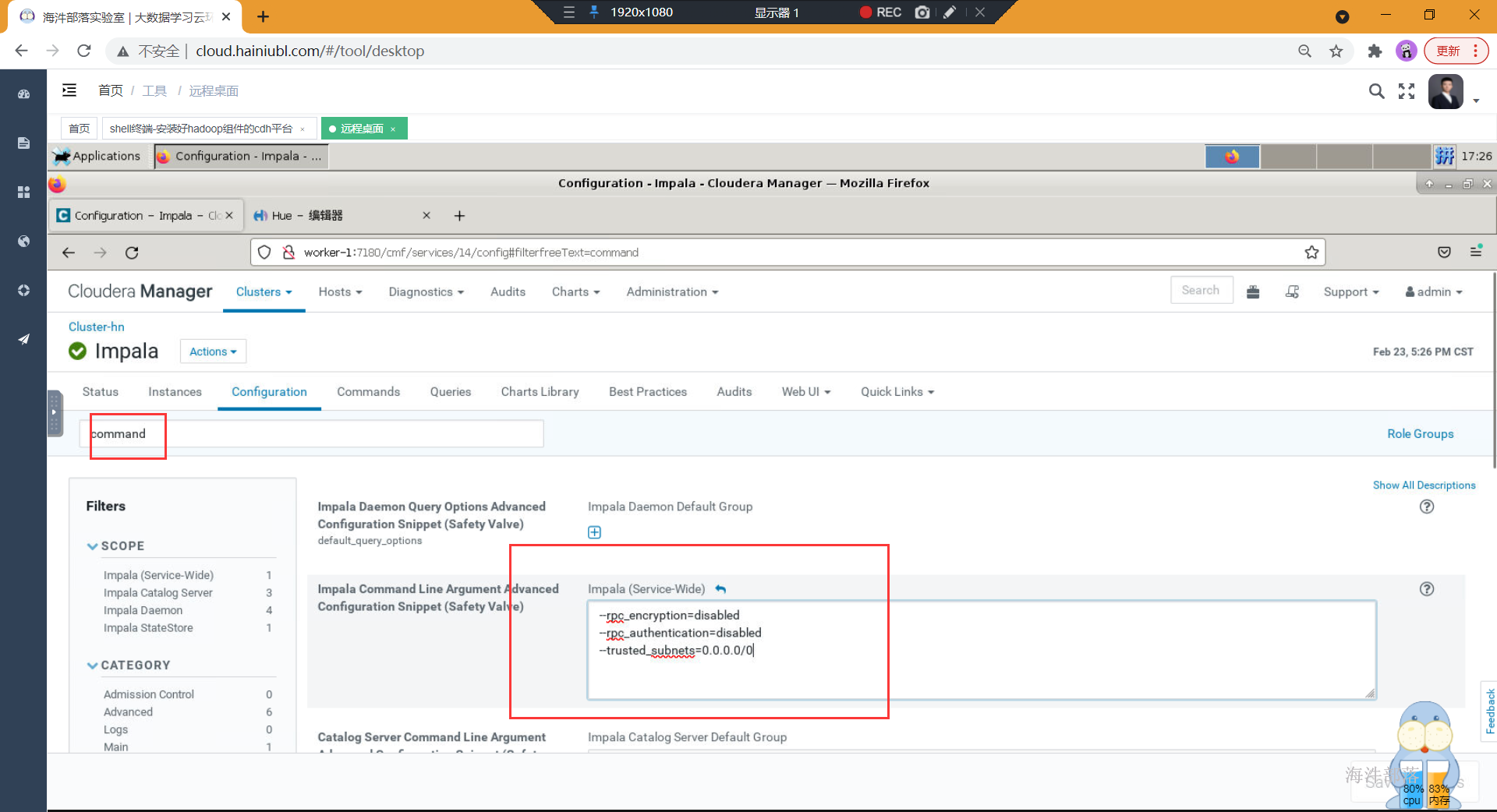Open the Clusters dropdown menu
This screenshot has height=812, width=1497.
pyautogui.click(x=264, y=291)
